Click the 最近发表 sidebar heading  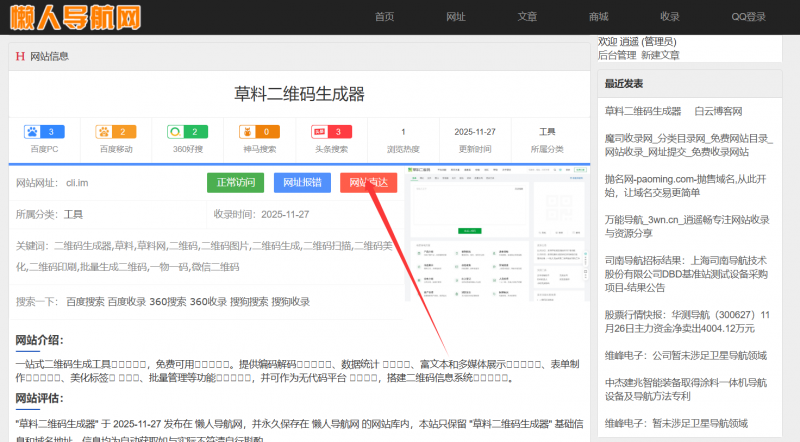point(623,84)
